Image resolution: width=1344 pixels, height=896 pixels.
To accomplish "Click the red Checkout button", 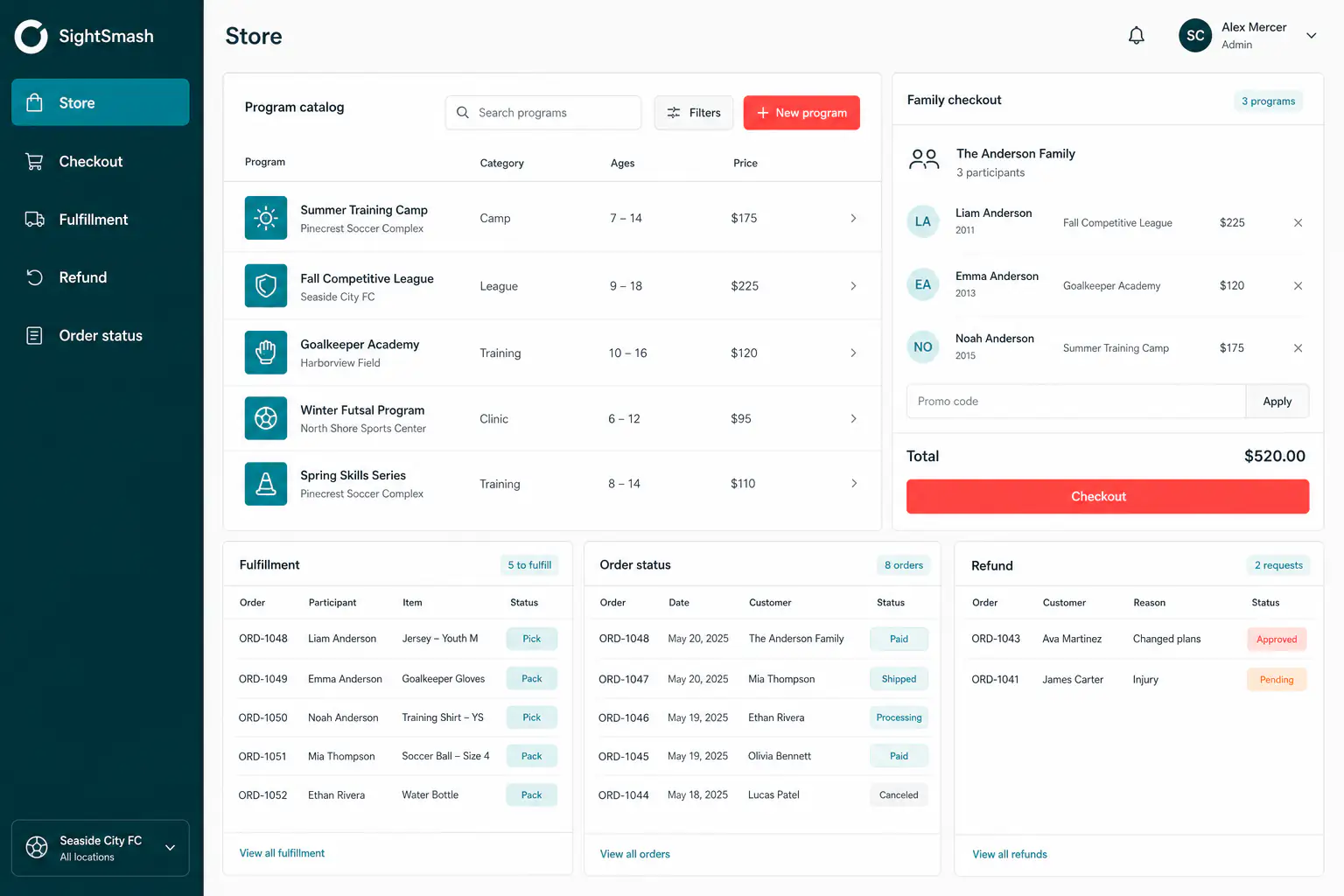I will tap(1108, 496).
